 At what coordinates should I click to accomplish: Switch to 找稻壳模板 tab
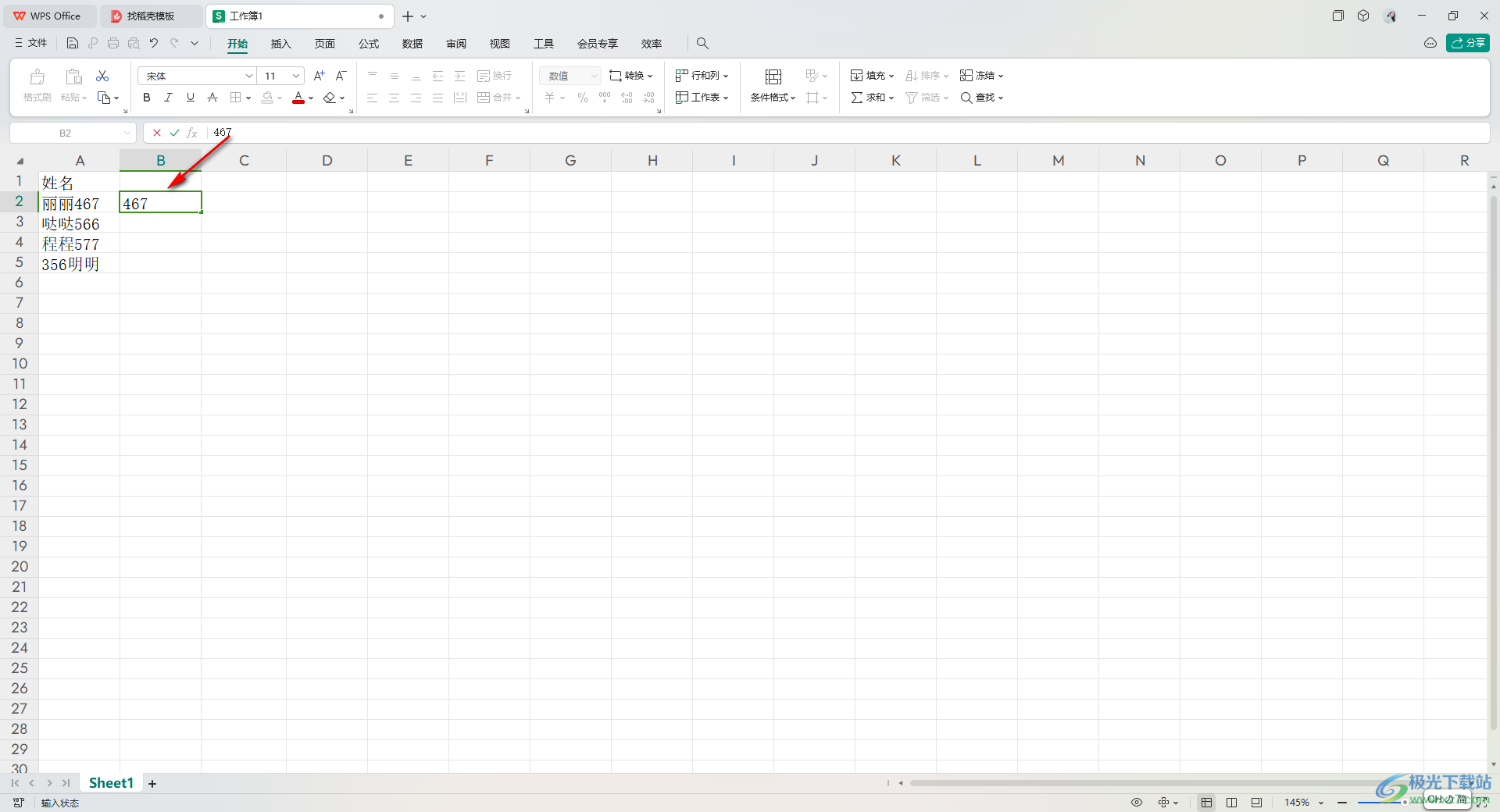152,16
